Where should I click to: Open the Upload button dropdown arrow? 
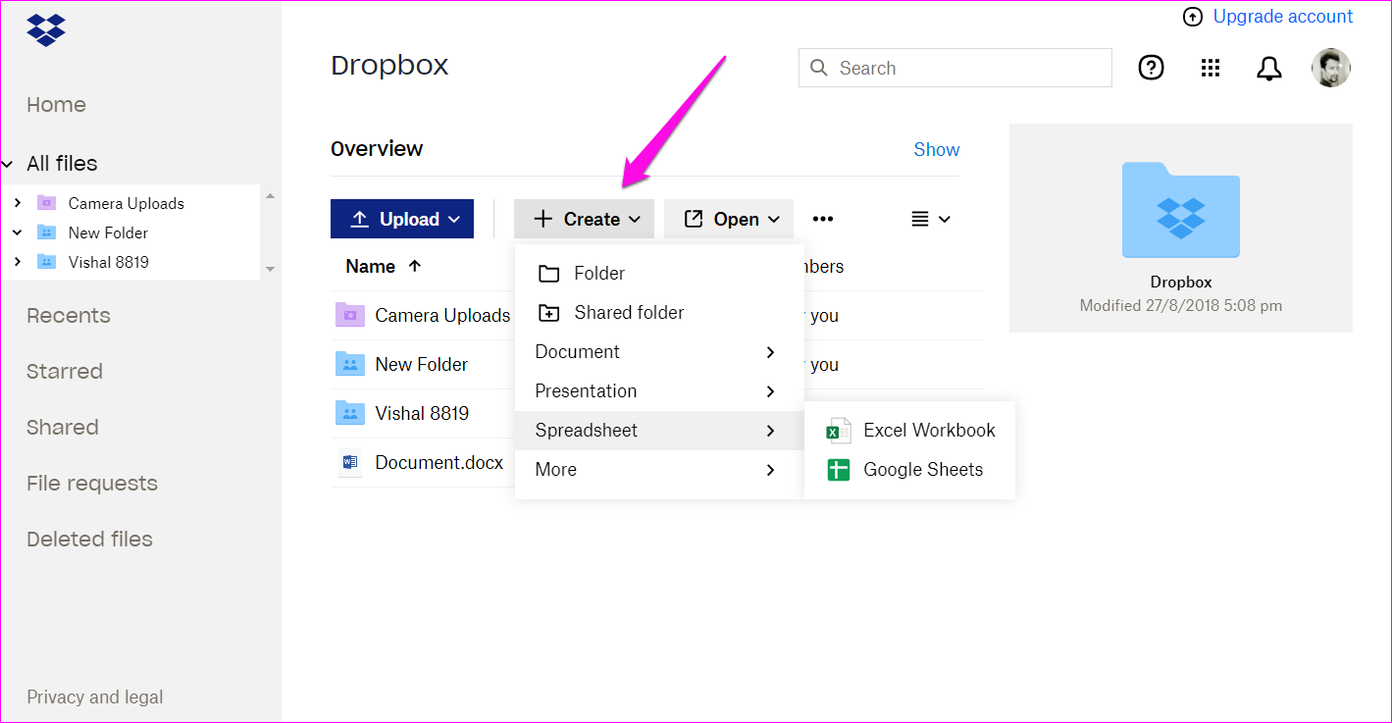455,218
